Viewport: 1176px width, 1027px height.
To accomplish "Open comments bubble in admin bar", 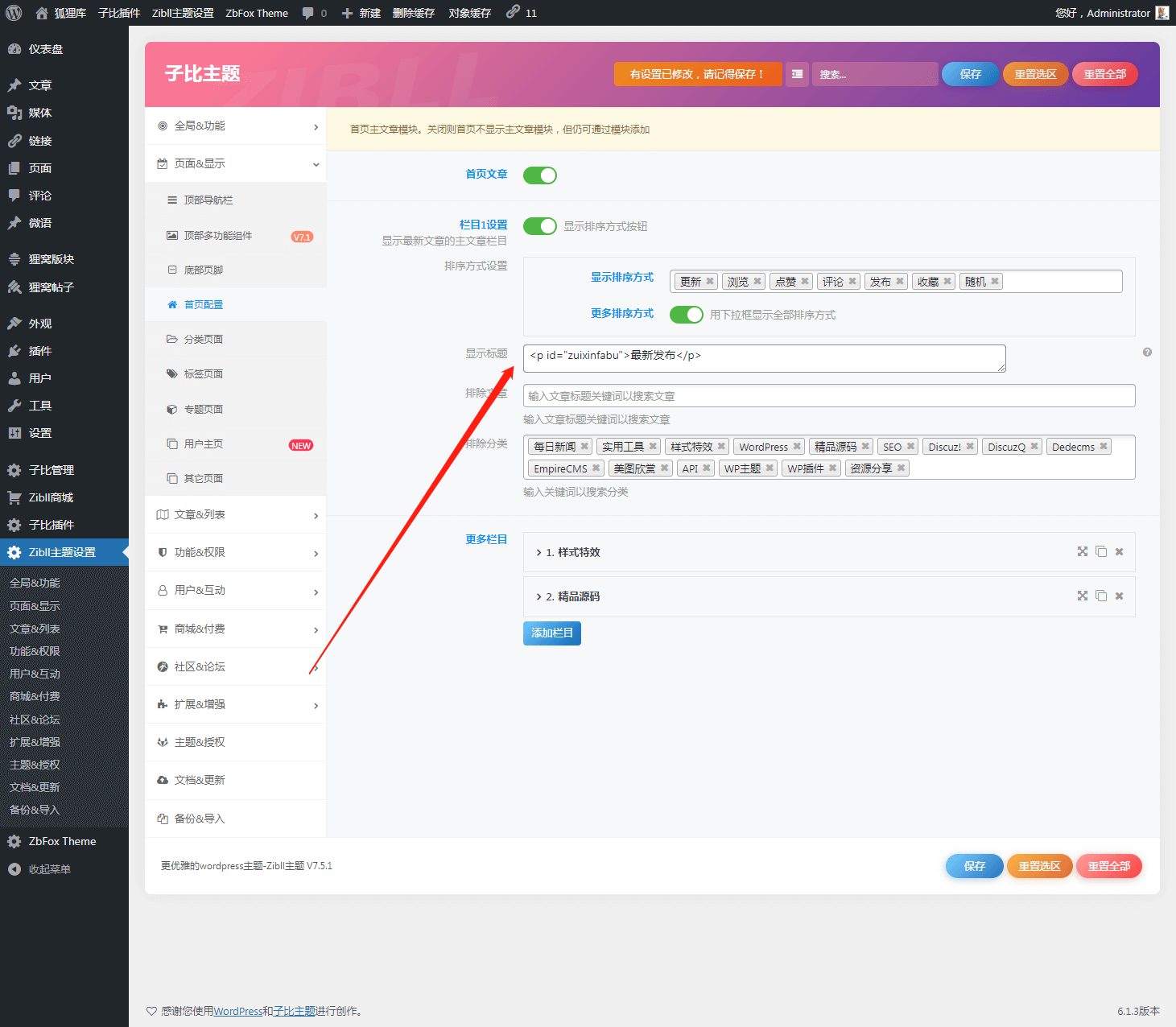I will point(314,13).
